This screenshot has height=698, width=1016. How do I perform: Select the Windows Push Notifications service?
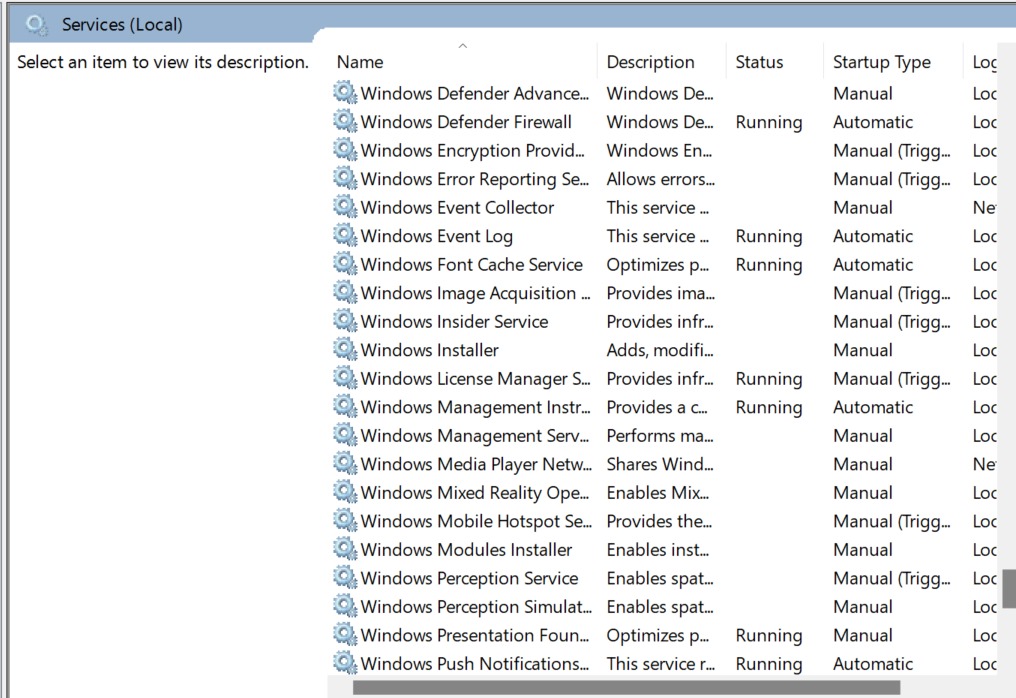point(474,664)
